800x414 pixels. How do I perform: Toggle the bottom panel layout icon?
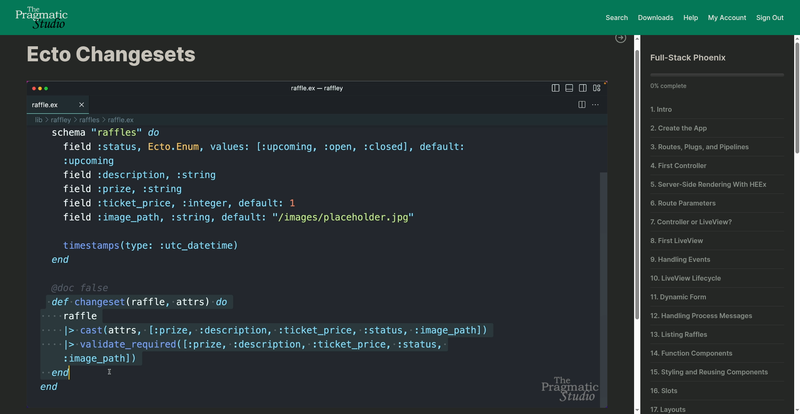tap(569, 88)
